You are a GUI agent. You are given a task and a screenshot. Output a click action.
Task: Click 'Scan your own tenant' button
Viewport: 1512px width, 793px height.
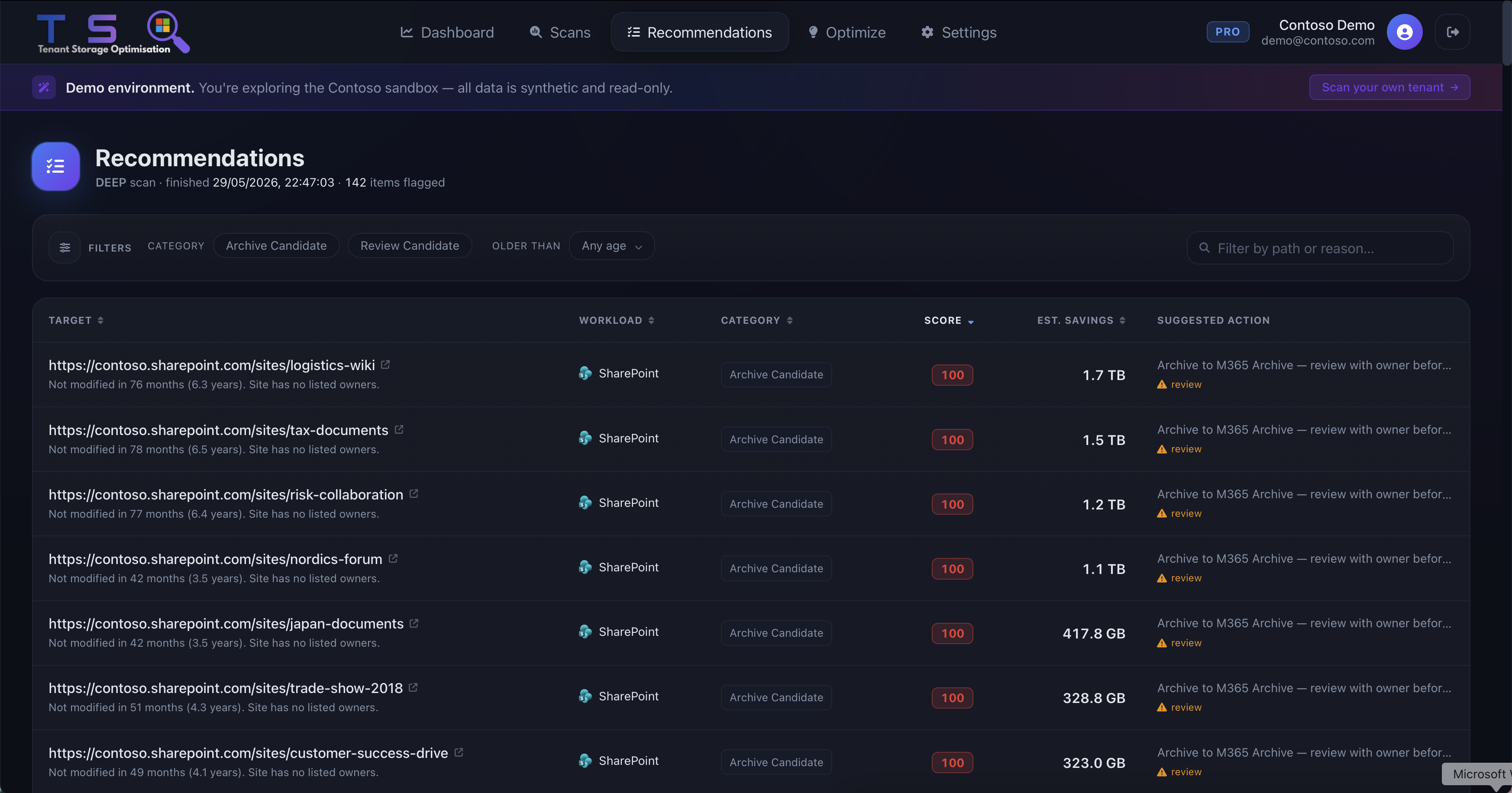(x=1389, y=87)
